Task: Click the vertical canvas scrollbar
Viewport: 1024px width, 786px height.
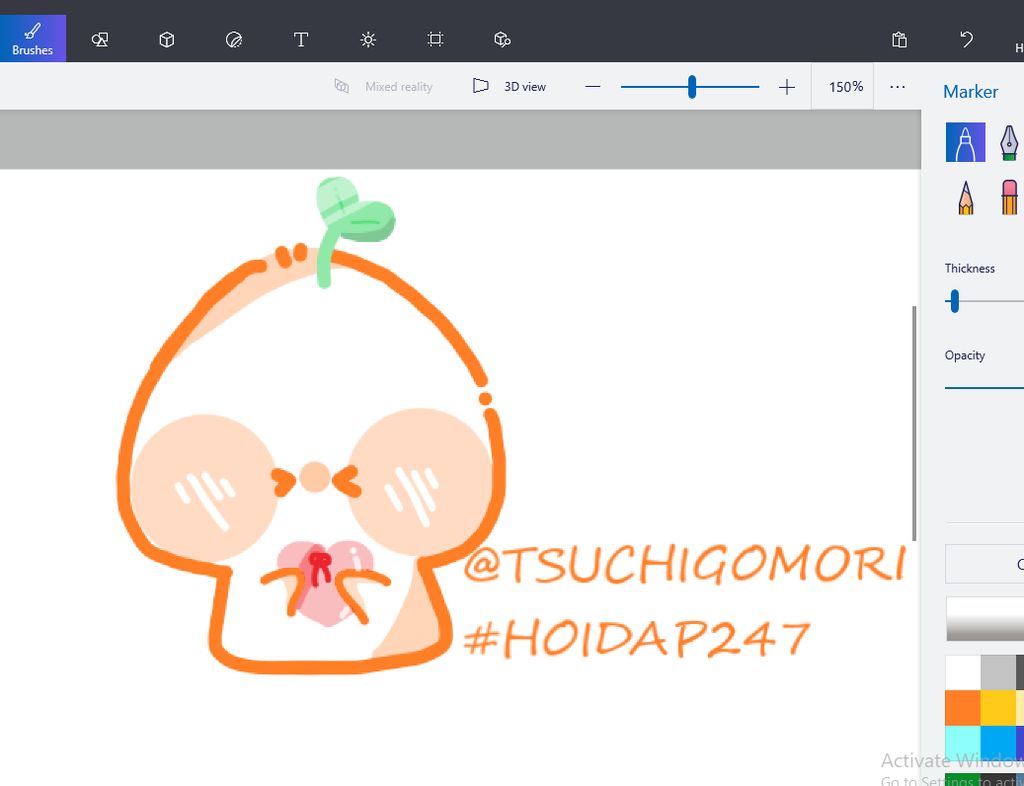Action: (x=914, y=423)
